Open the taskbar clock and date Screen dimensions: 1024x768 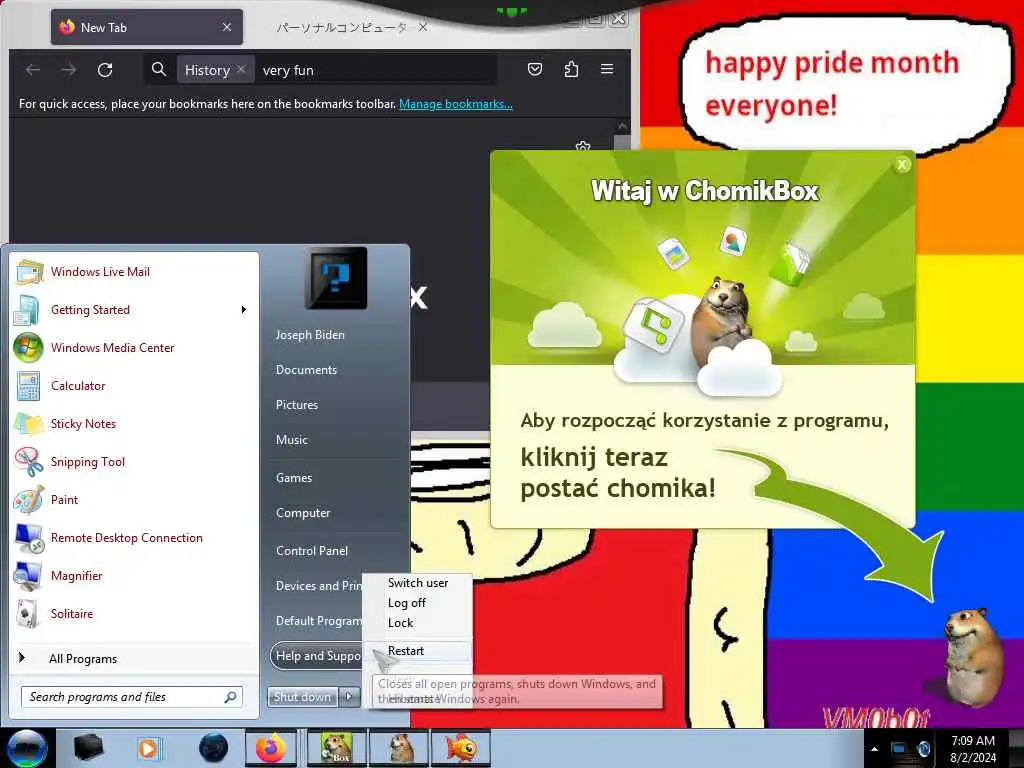coord(972,749)
